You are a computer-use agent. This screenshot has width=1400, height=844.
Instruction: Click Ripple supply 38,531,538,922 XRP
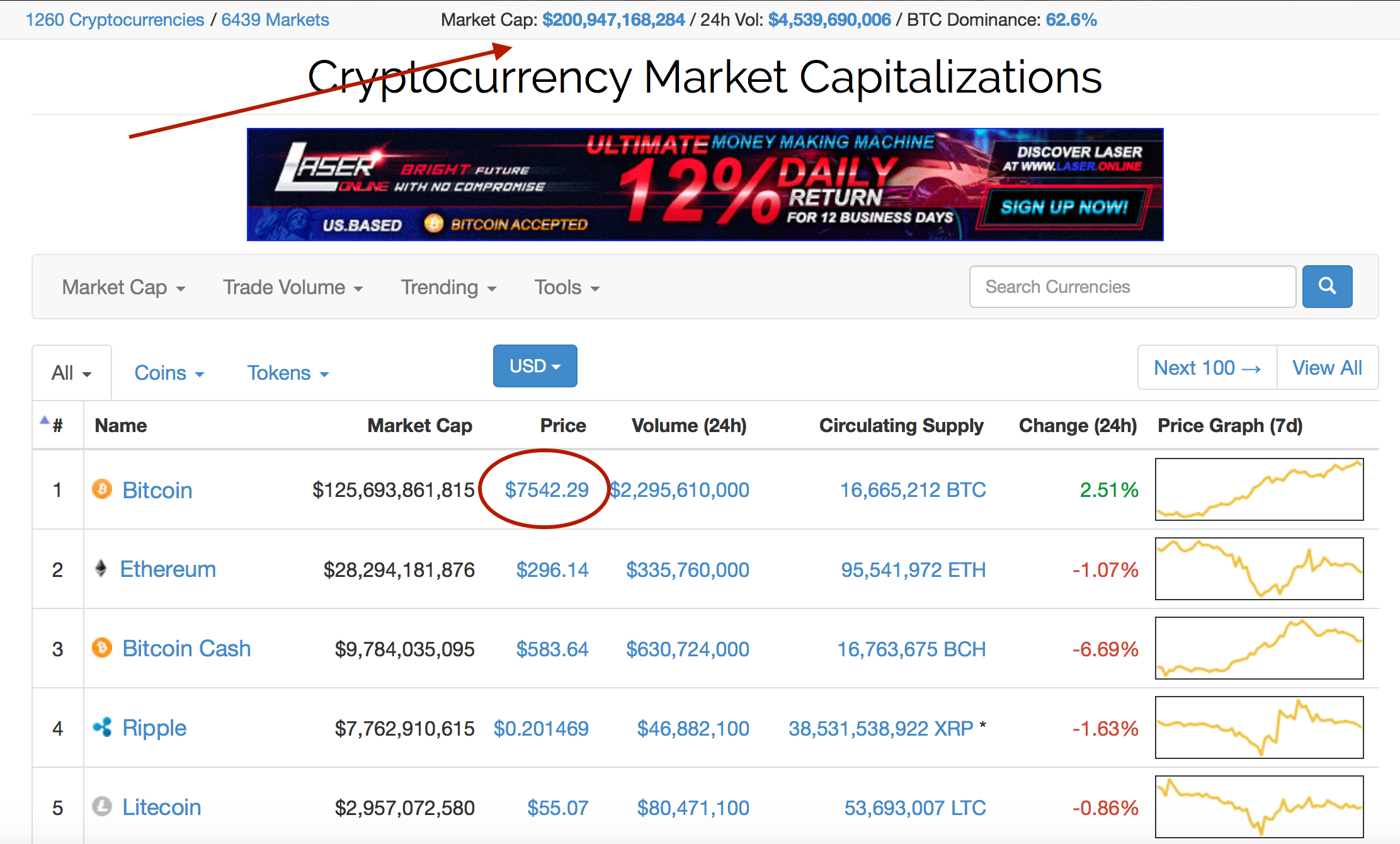pos(881,729)
